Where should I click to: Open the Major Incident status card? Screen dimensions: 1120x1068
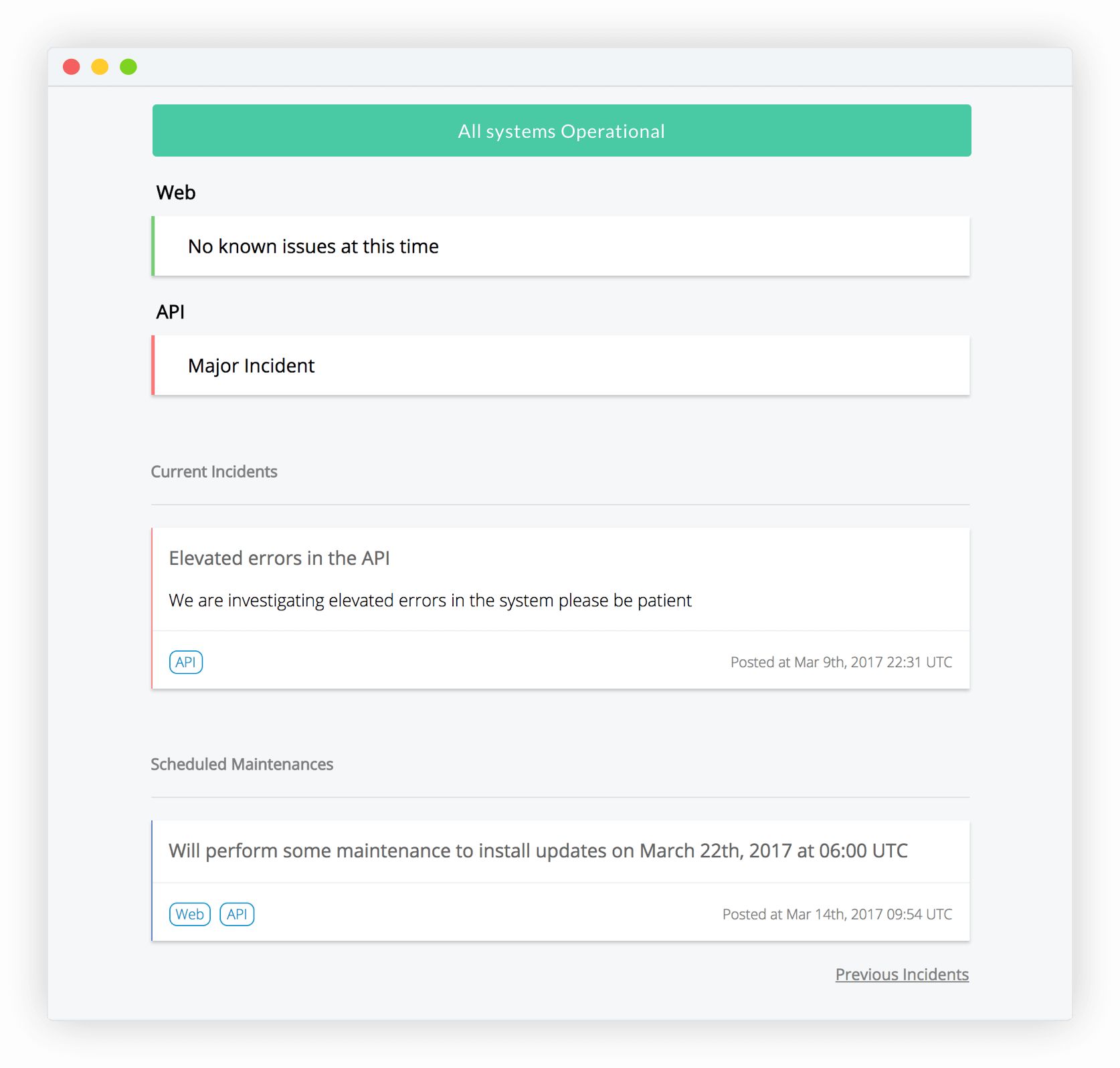250,365
